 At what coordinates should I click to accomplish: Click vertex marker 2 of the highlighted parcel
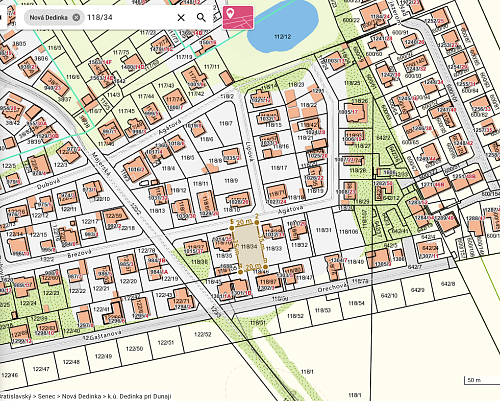tap(257, 223)
